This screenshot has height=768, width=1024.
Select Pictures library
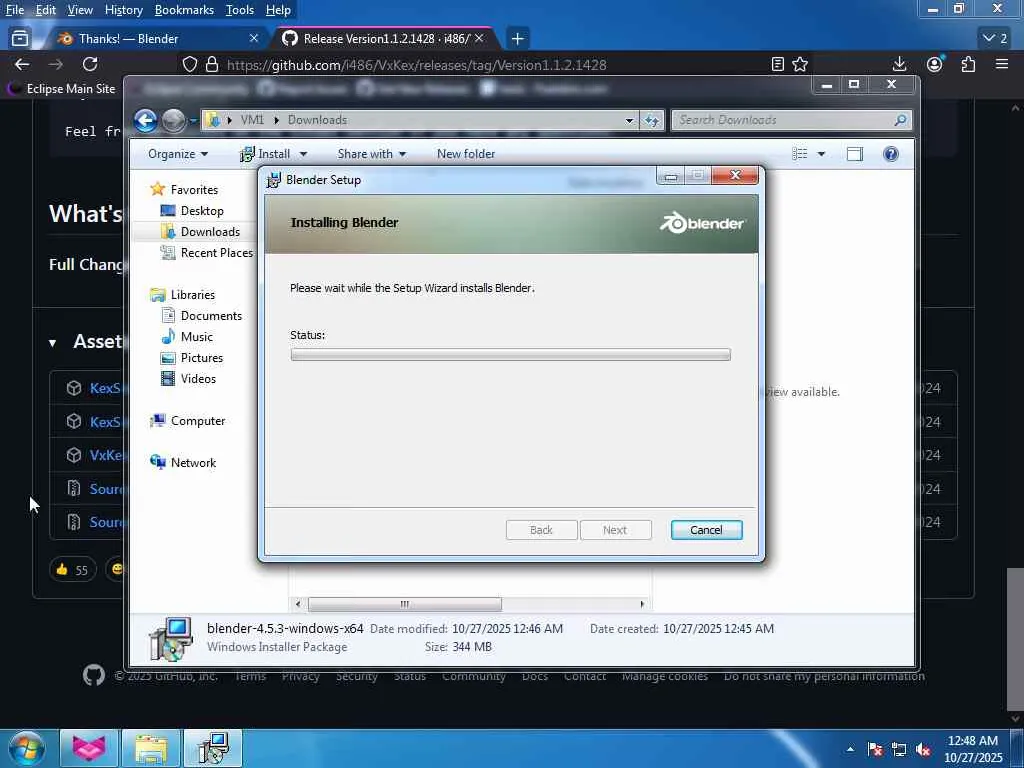[201, 357]
